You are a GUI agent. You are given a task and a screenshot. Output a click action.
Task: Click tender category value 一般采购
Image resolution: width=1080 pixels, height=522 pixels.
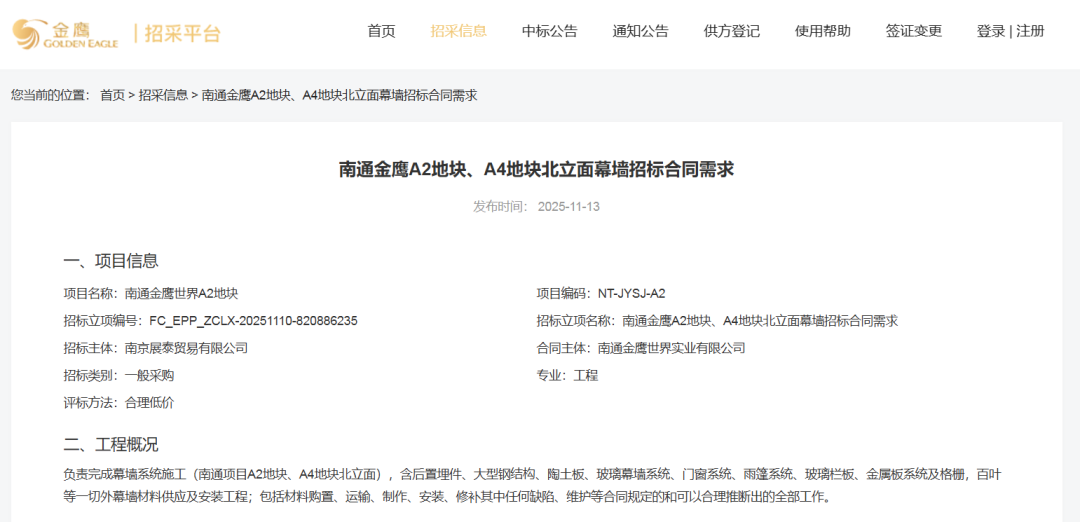(149, 376)
